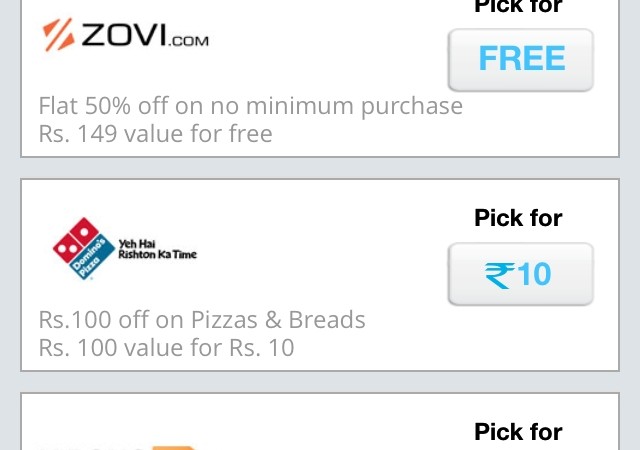Pick the Domino's coupon for ₹10
Screen dimensions: 640x450
pos(520,274)
